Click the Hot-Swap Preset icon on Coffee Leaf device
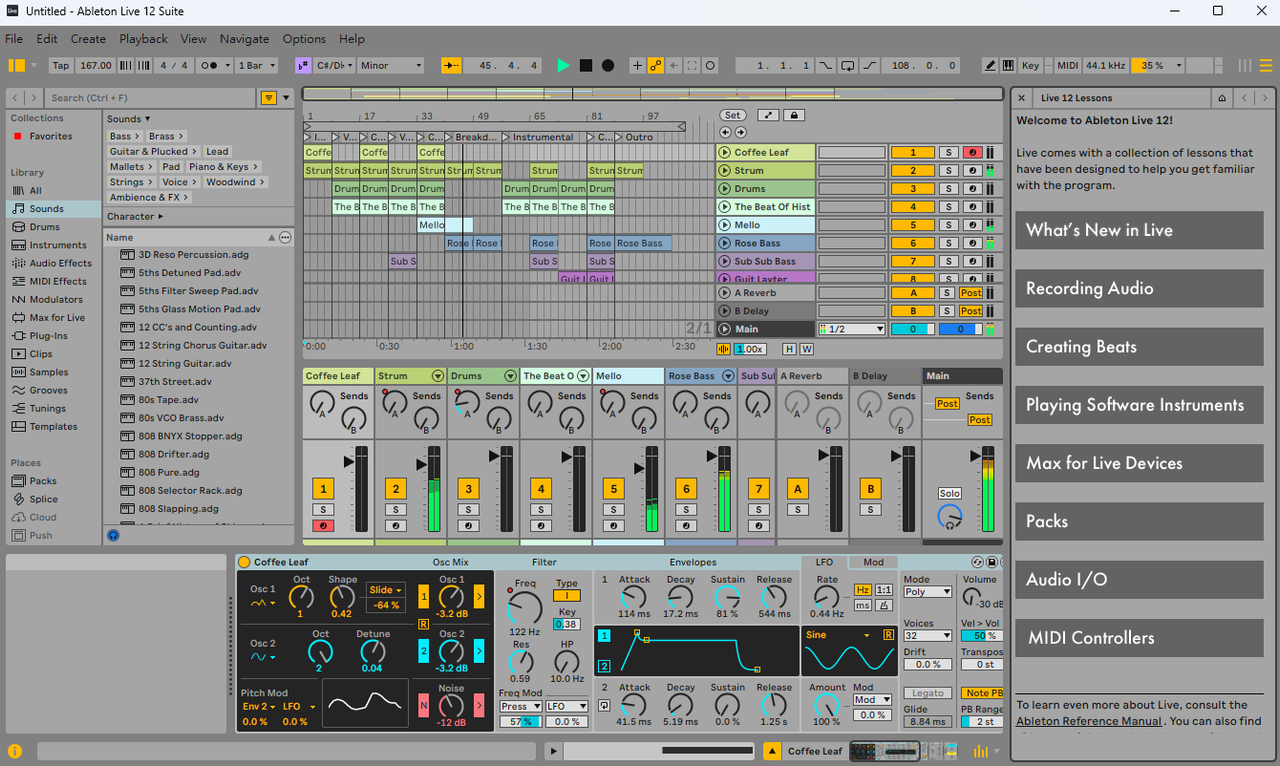The height and width of the screenshot is (766, 1280). coord(976,562)
